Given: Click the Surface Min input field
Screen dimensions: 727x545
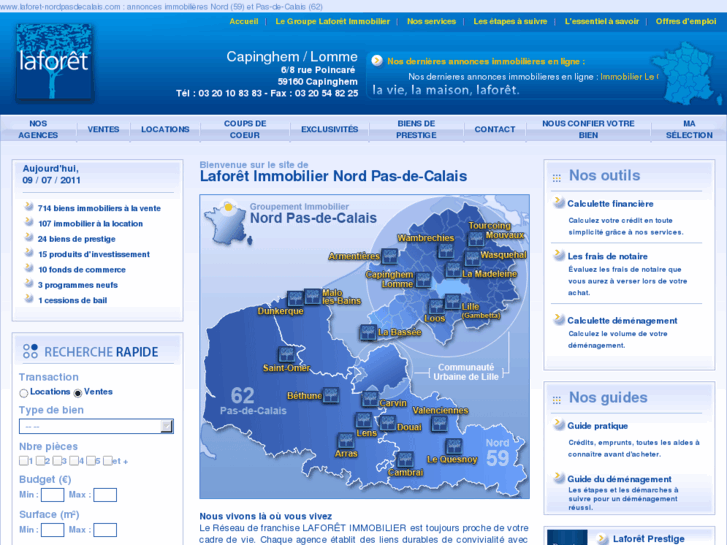Looking at the screenshot, I should click(52, 530).
